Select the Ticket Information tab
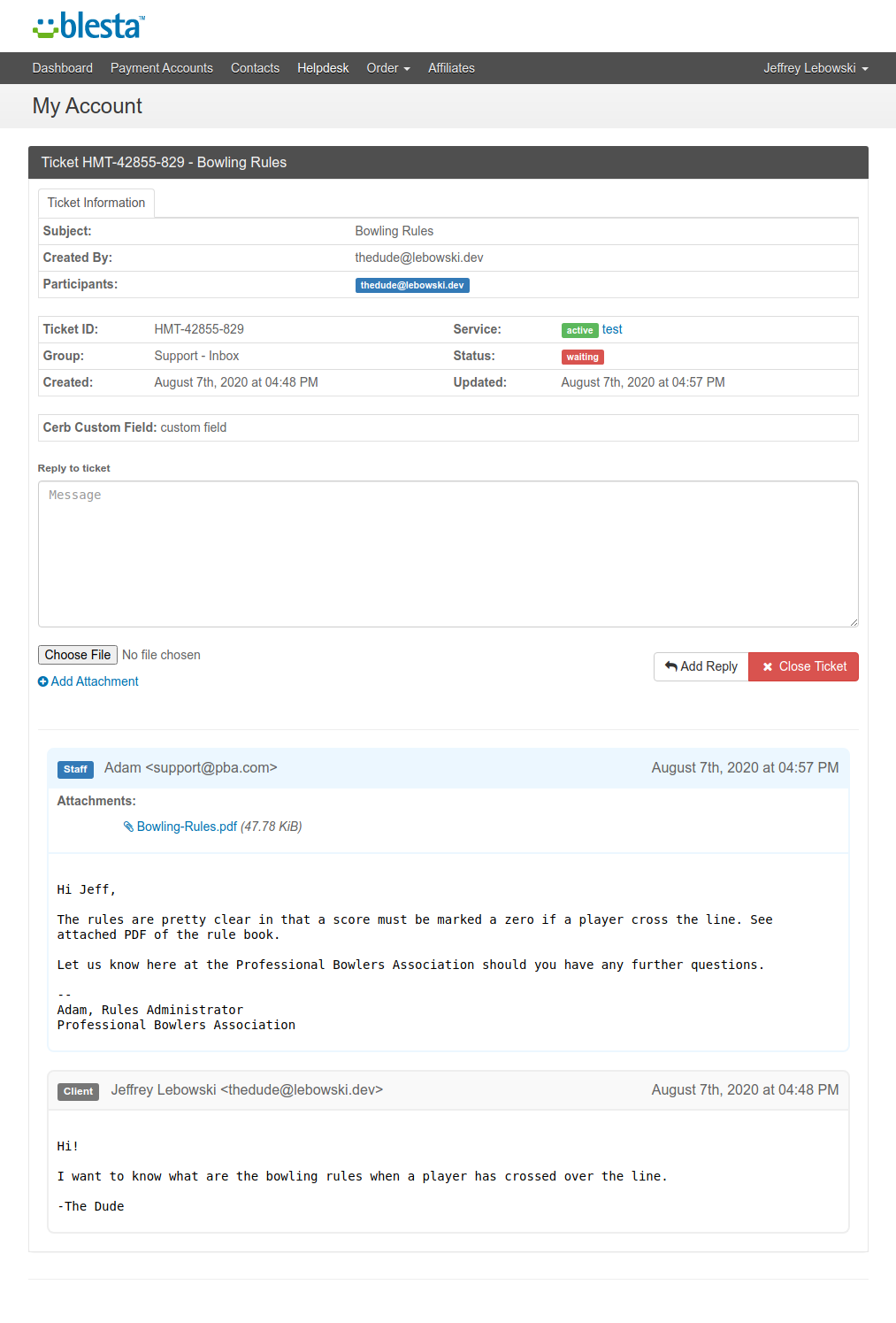Viewport: 896px width, 1323px height. [x=96, y=203]
